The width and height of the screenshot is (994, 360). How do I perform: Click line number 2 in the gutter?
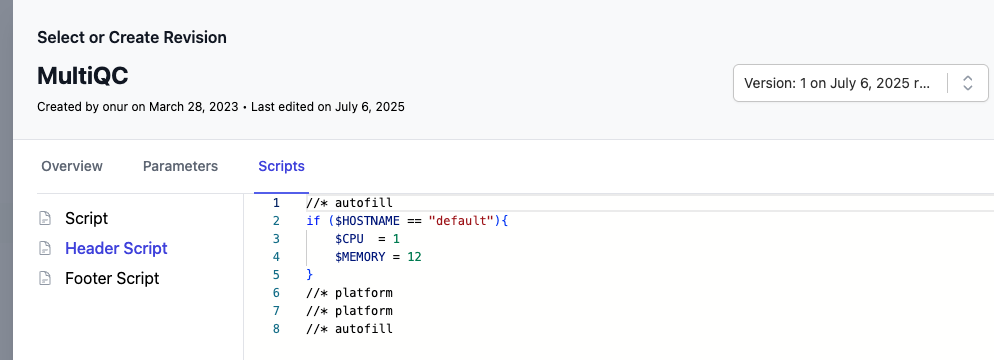(276, 221)
